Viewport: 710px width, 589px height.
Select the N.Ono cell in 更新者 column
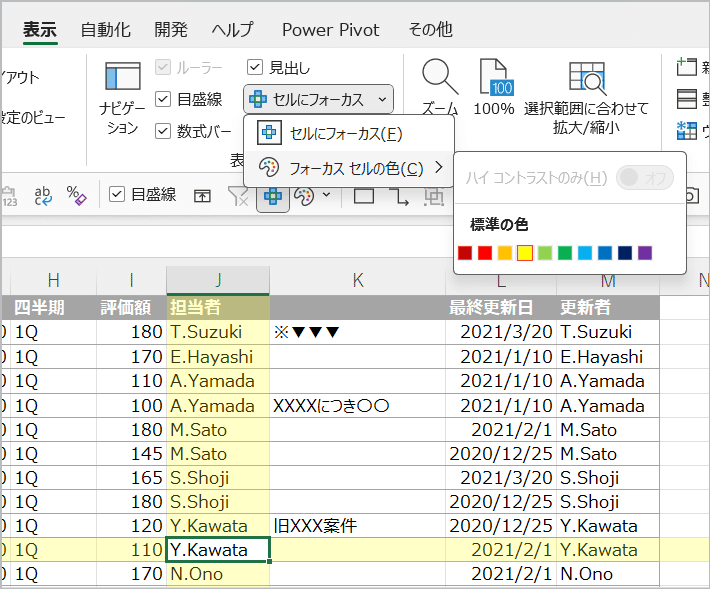[x=608, y=574]
